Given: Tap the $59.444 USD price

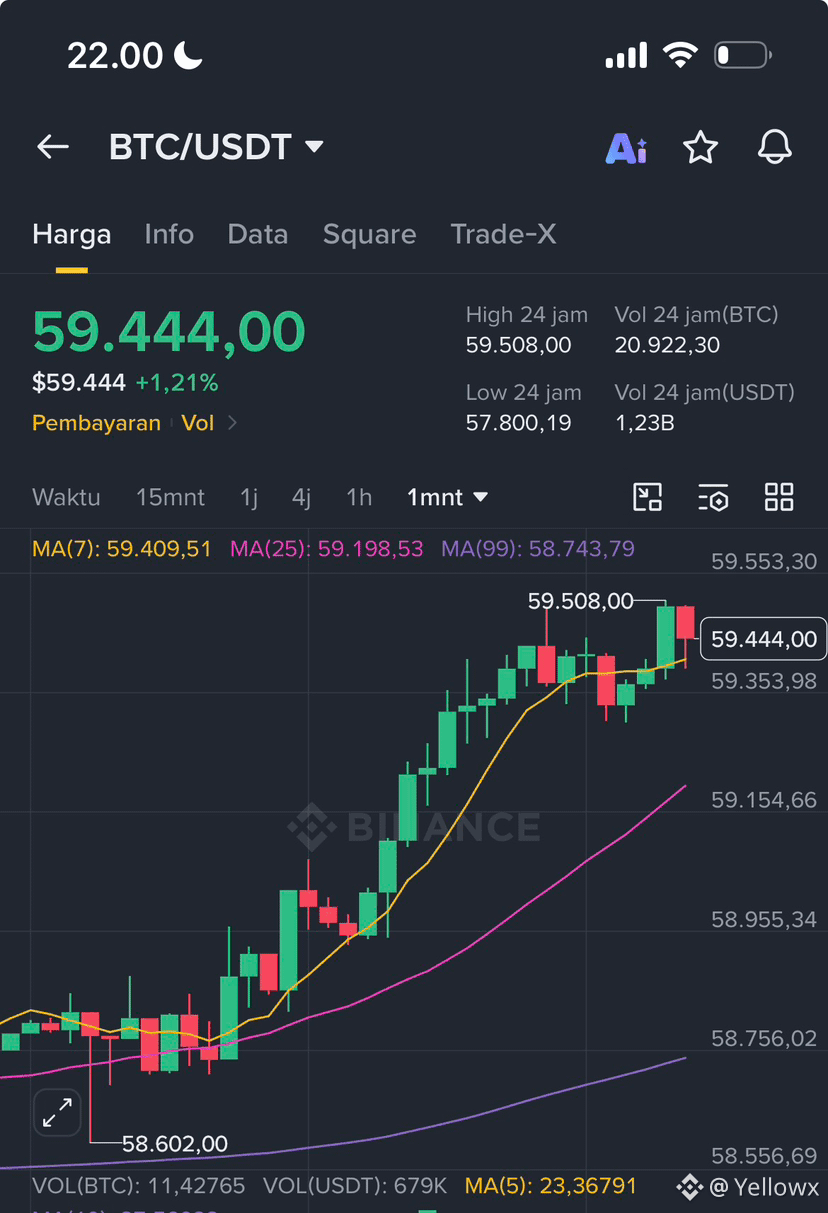Looking at the screenshot, I should point(79,383).
